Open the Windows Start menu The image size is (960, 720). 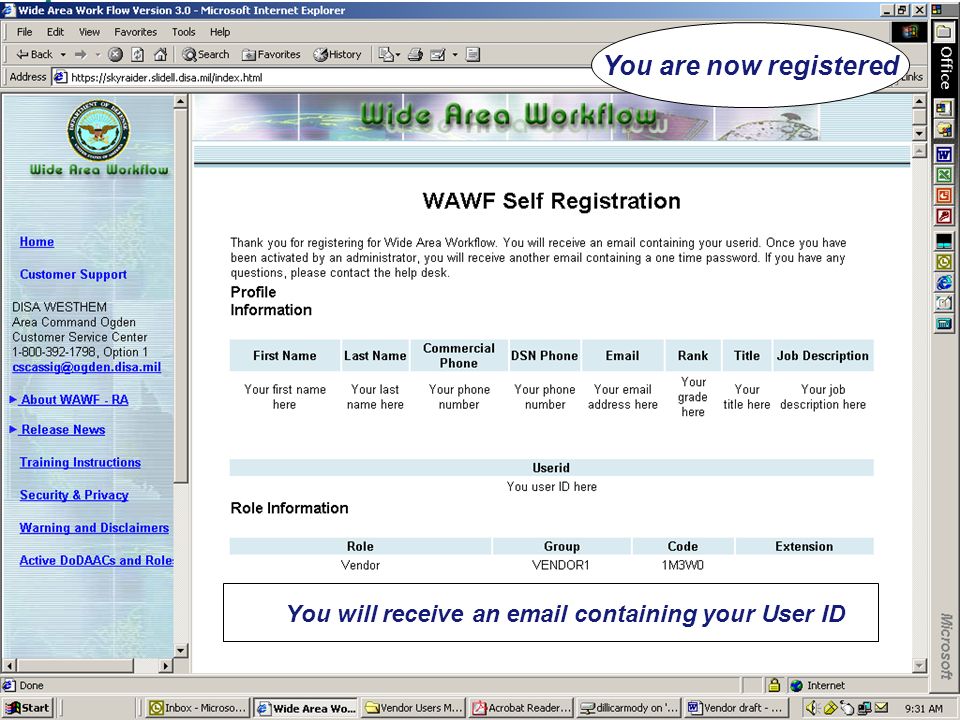coord(28,708)
